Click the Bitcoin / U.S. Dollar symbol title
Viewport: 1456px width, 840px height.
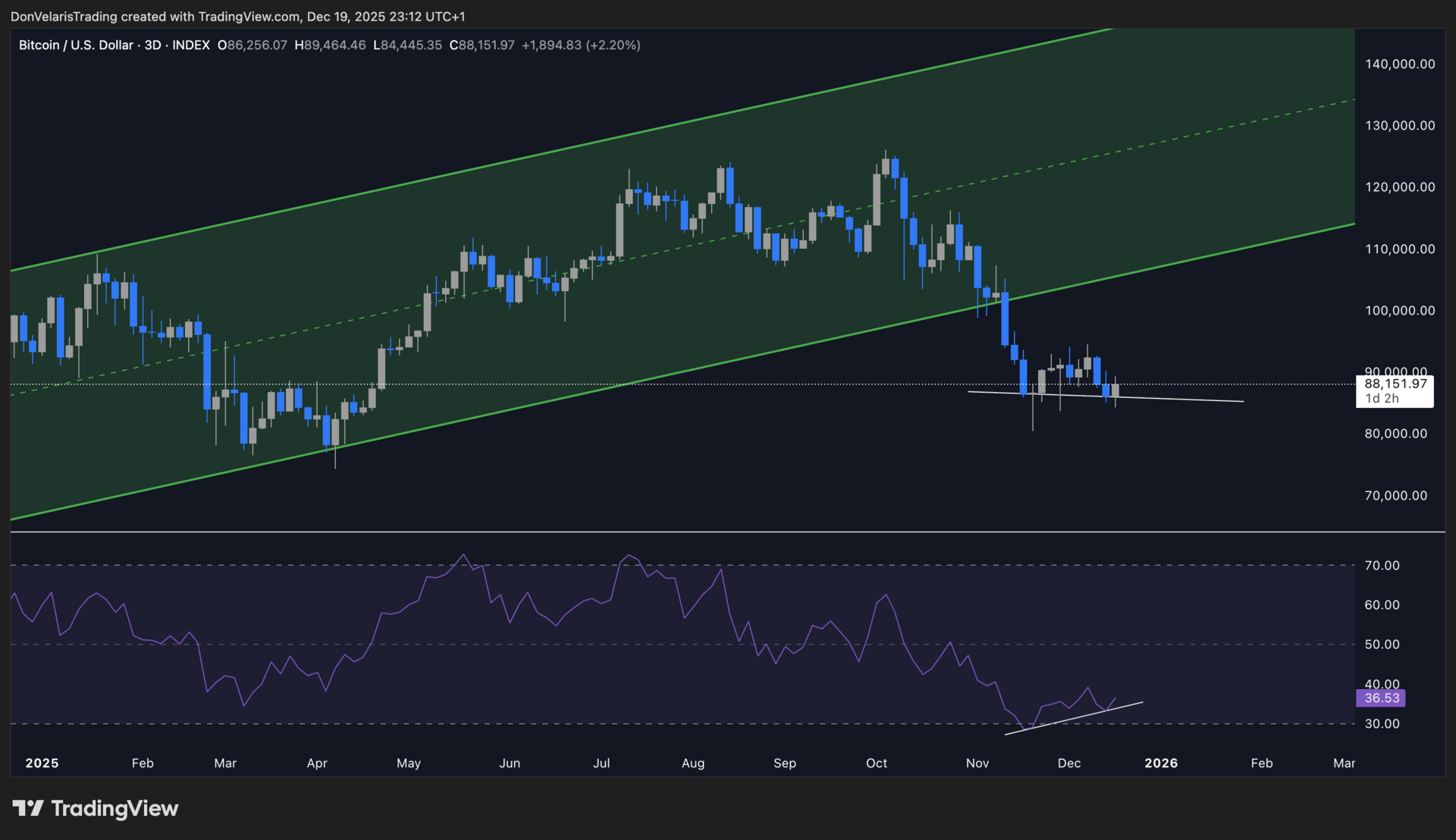click(76, 45)
